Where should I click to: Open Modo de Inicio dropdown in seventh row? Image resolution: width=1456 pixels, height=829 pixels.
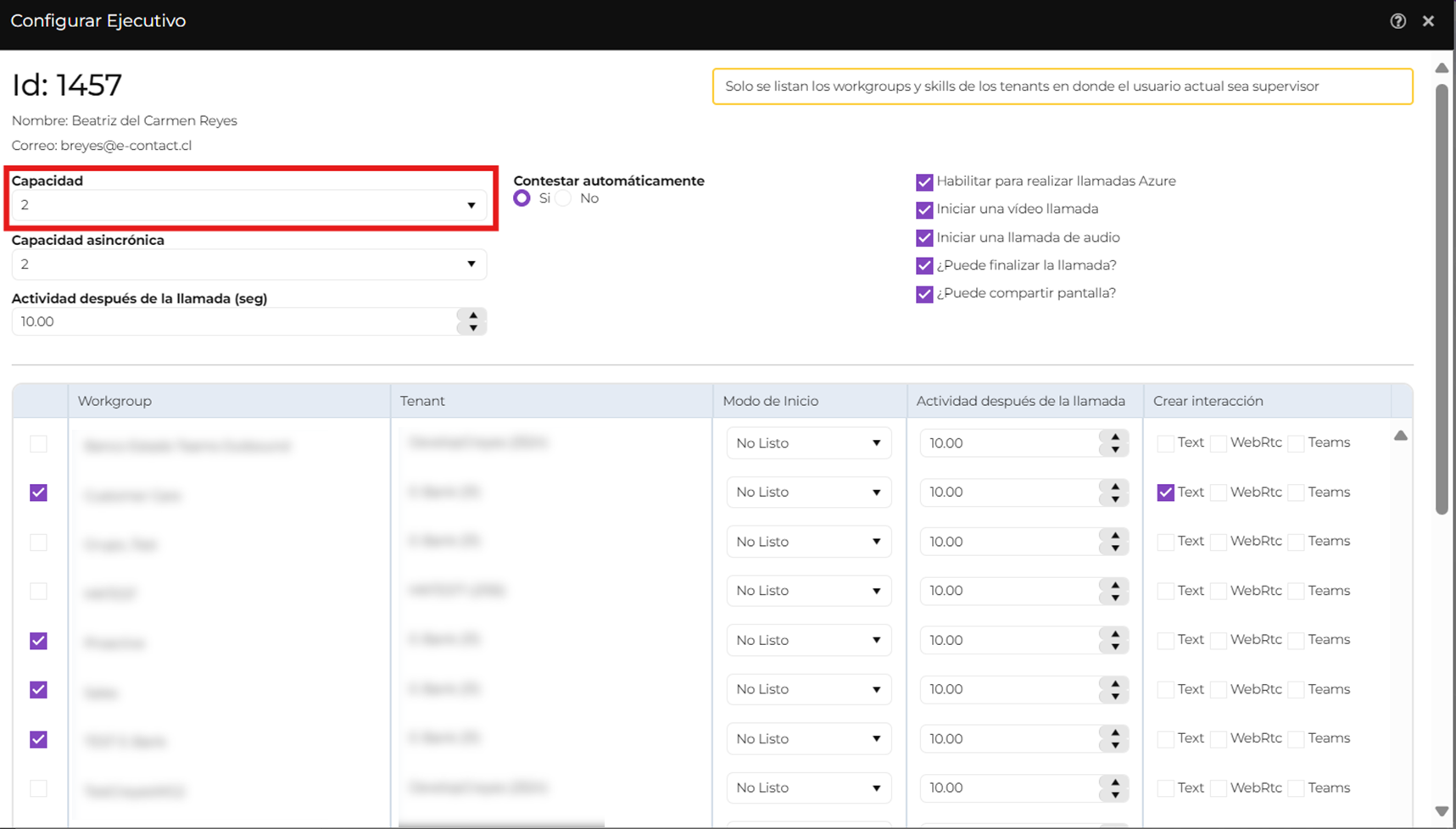809,739
